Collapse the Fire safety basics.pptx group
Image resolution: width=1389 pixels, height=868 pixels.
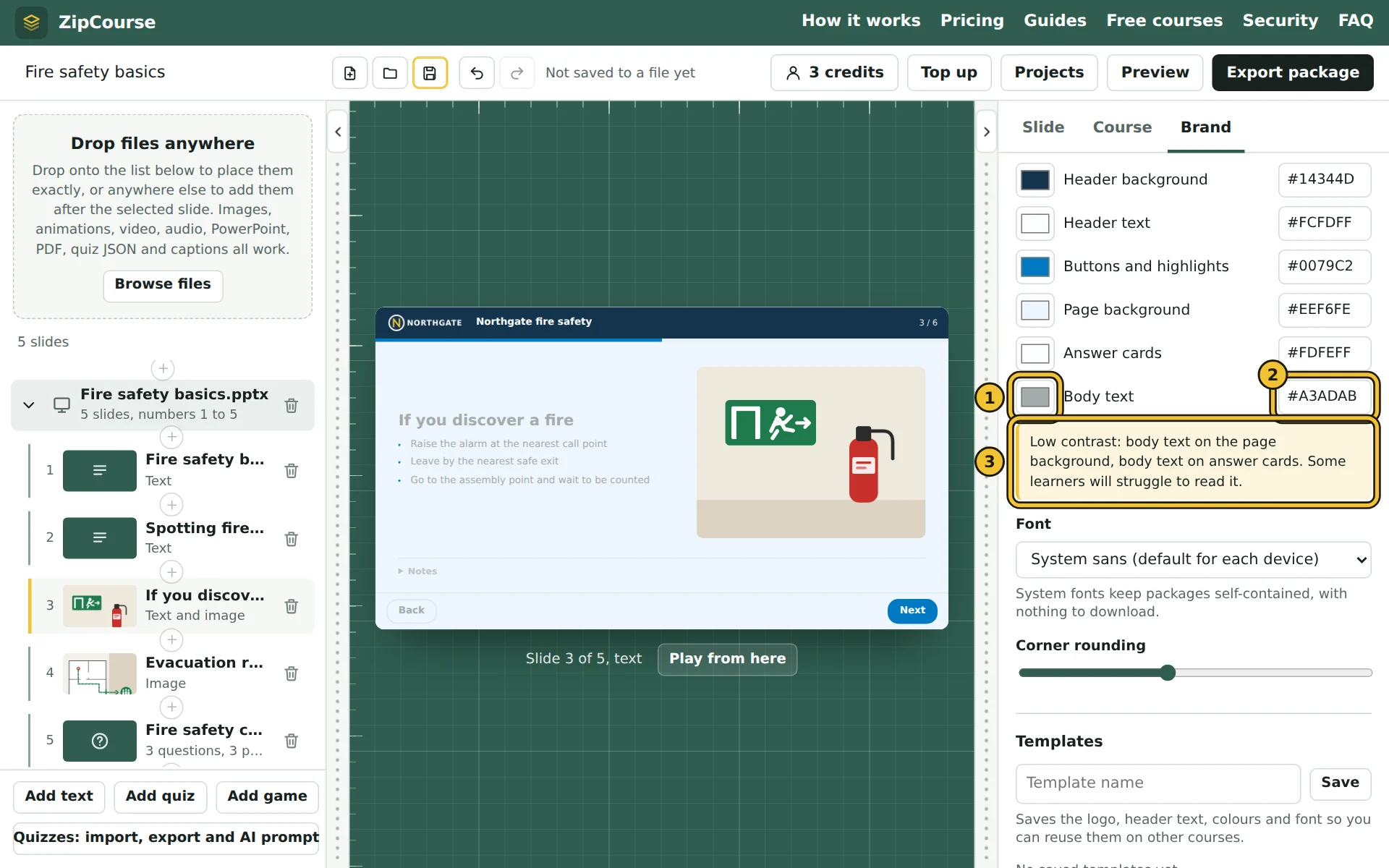[x=29, y=405]
